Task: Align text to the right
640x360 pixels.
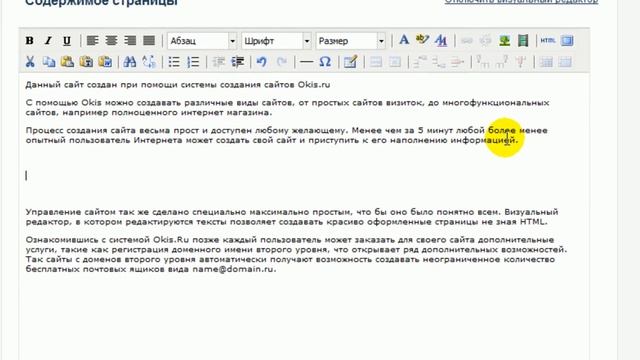Action: tap(130, 40)
